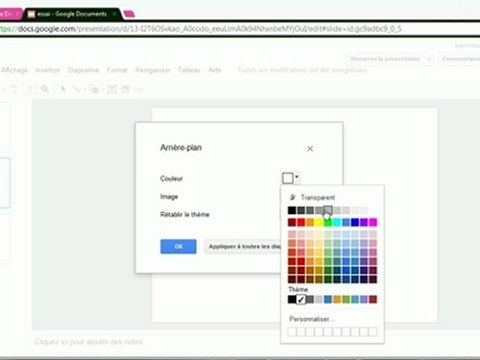Select the green swatch in the Thème row
Viewport: 480px width, 360px height.
346,299
